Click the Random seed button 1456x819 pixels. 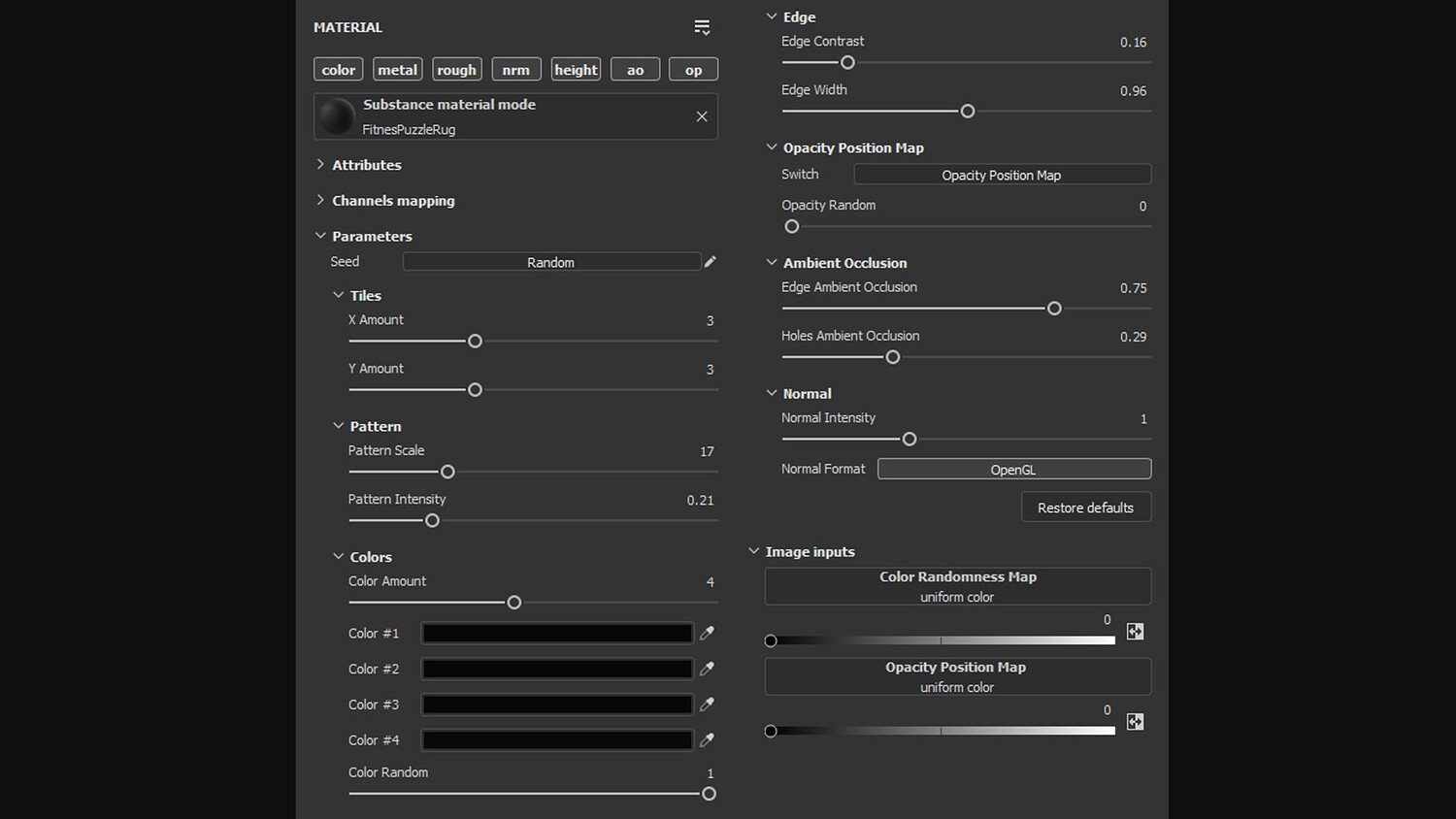550,262
